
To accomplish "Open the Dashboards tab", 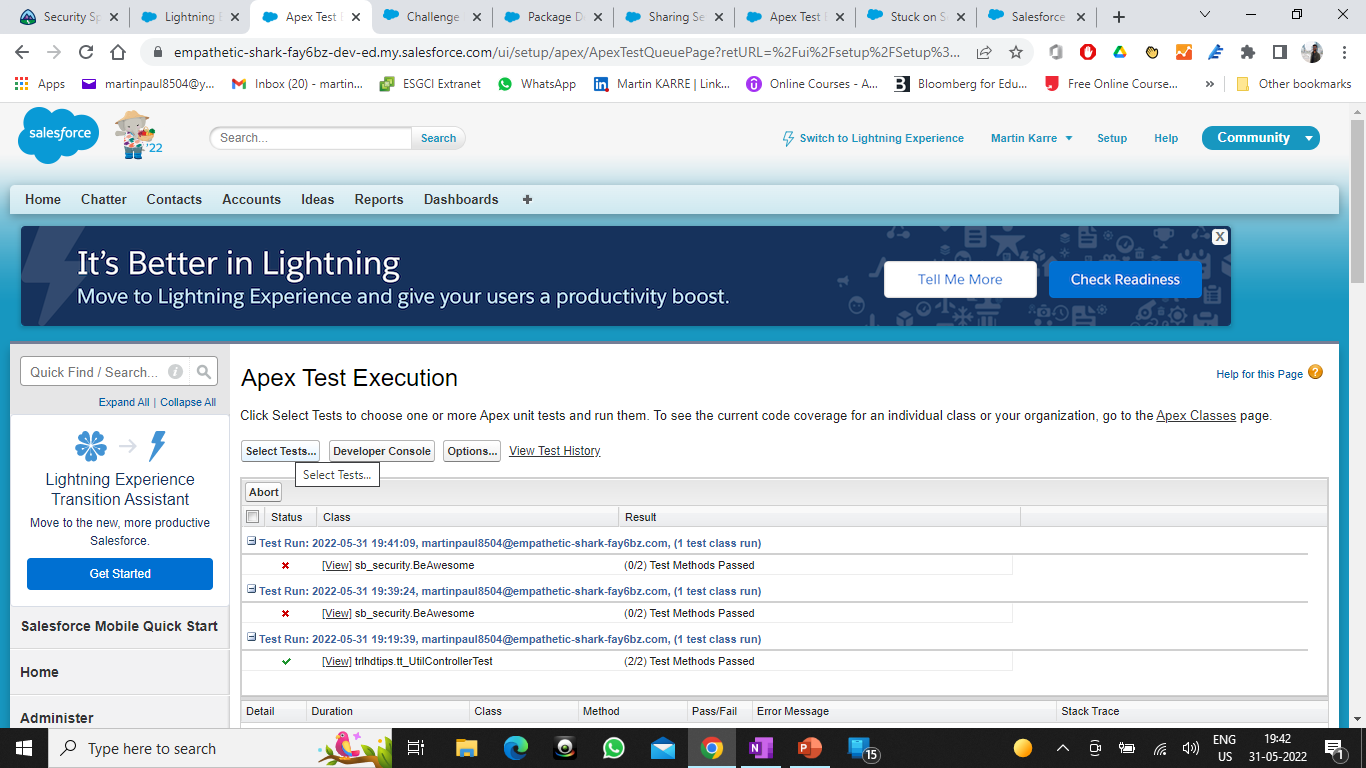I will (461, 200).
